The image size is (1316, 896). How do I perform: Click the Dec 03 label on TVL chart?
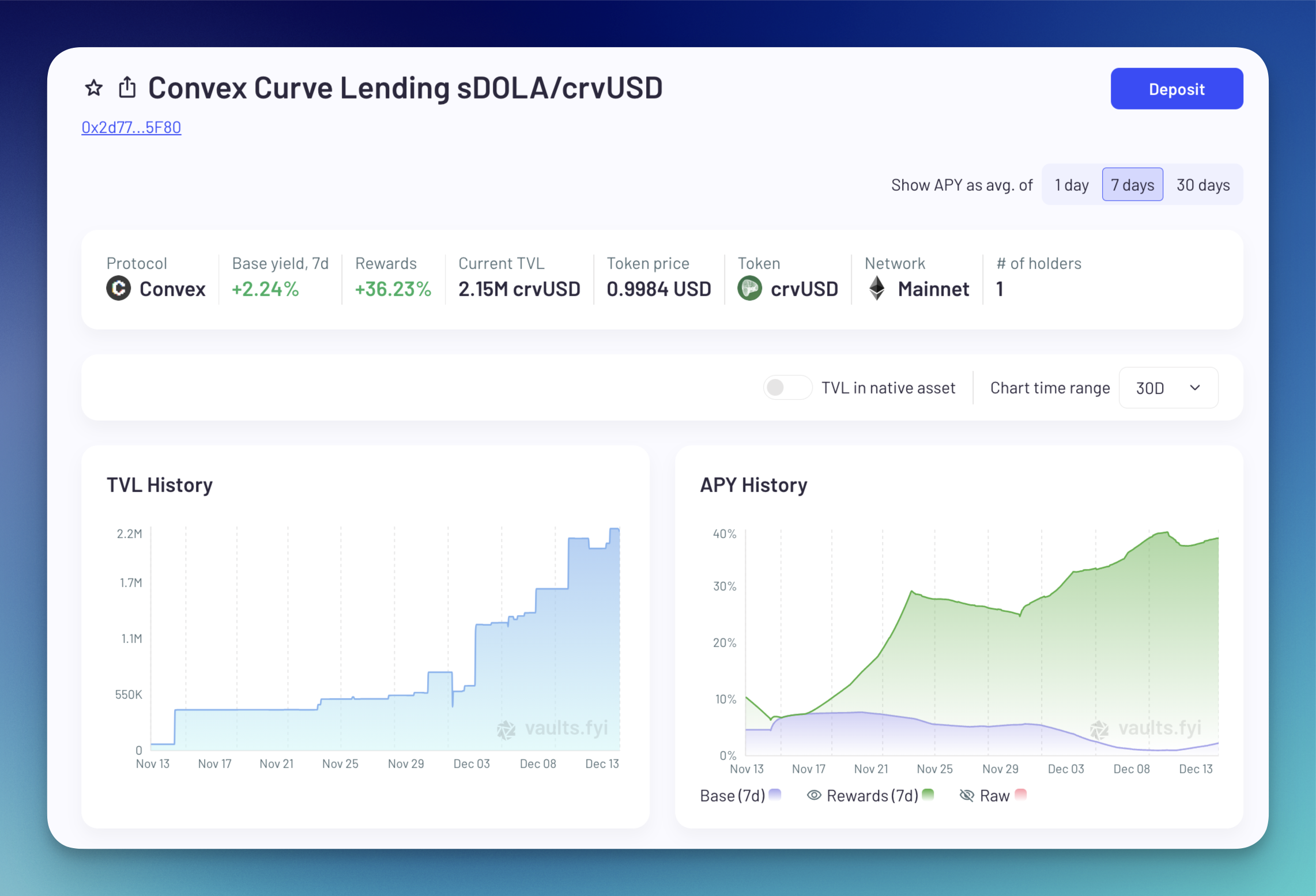[472, 763]
